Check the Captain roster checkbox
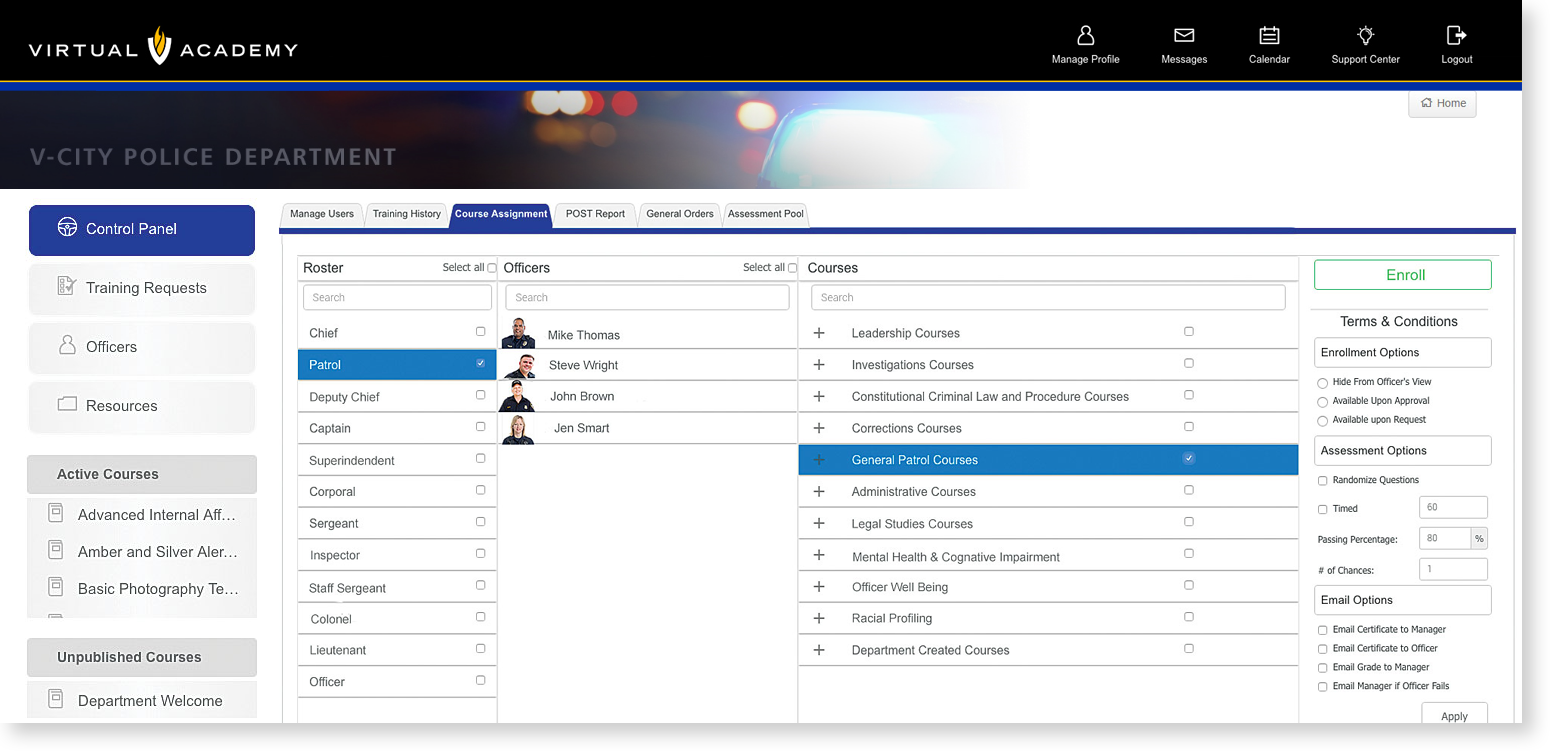 [480, 427]
